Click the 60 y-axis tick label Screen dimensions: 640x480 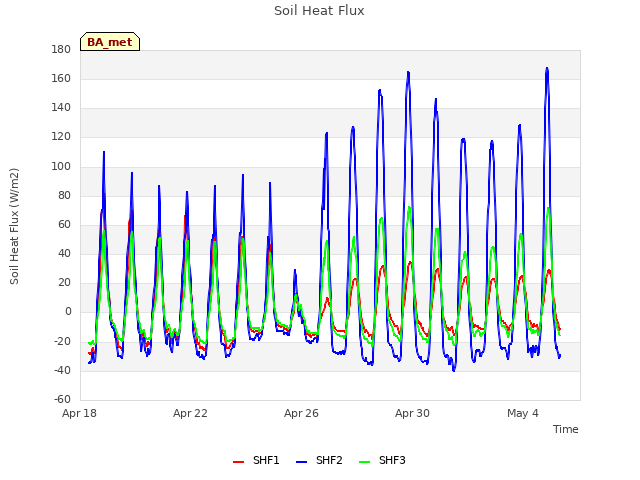64,224
